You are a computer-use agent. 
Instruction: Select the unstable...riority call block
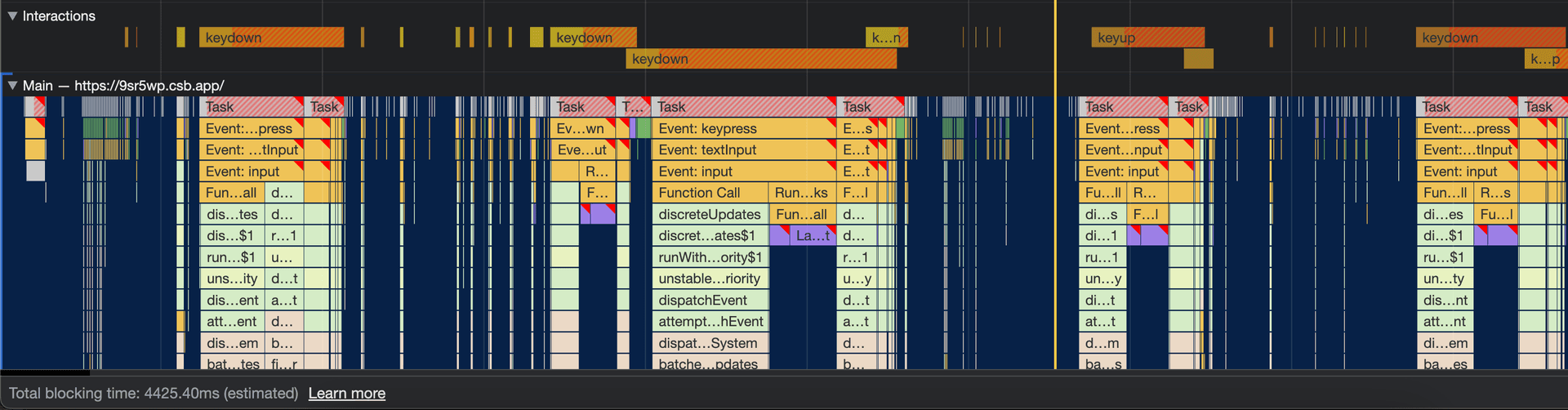point(709,279)
